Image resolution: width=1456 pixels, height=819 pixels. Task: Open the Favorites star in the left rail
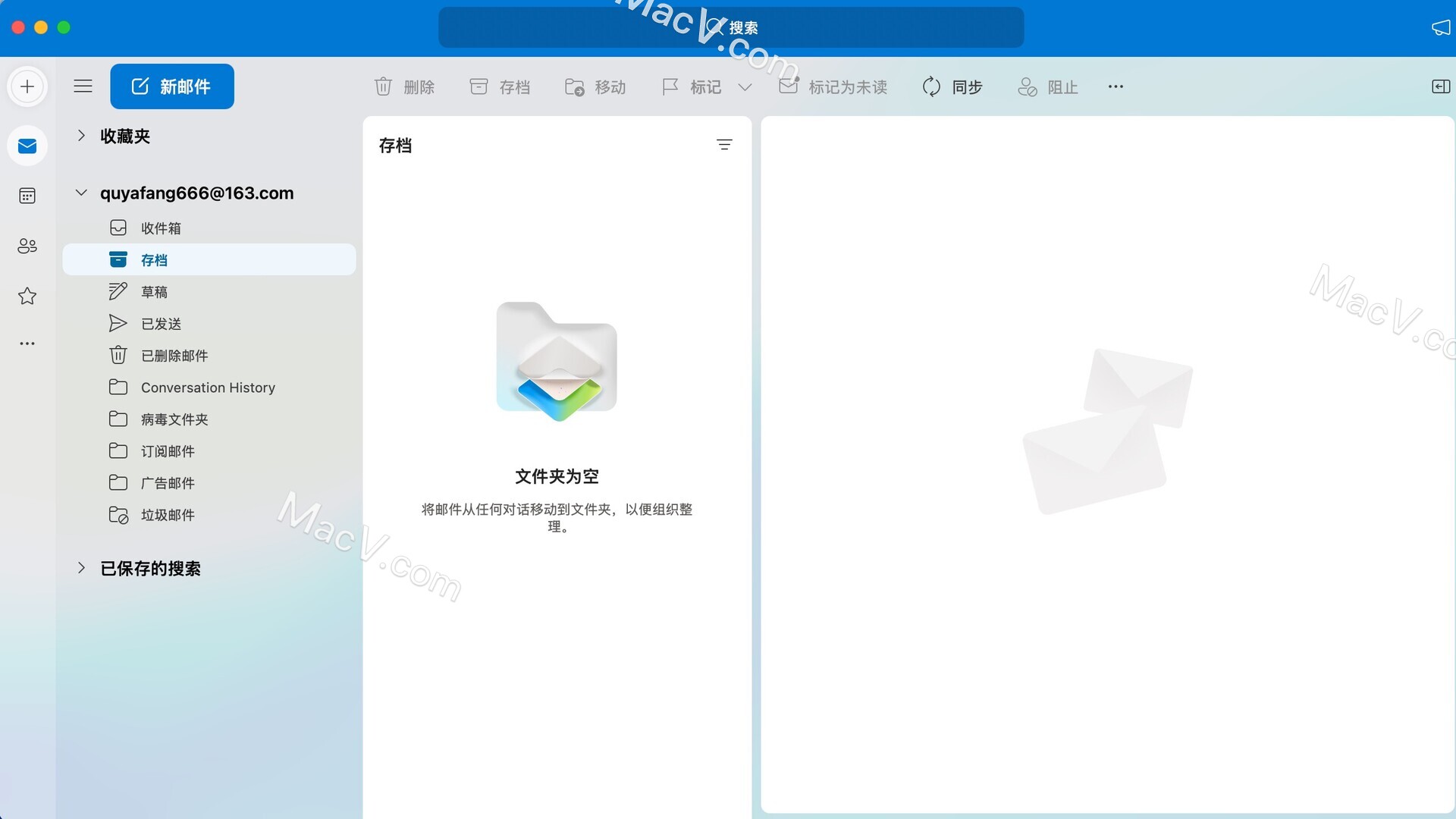click(x=27, y=296)
